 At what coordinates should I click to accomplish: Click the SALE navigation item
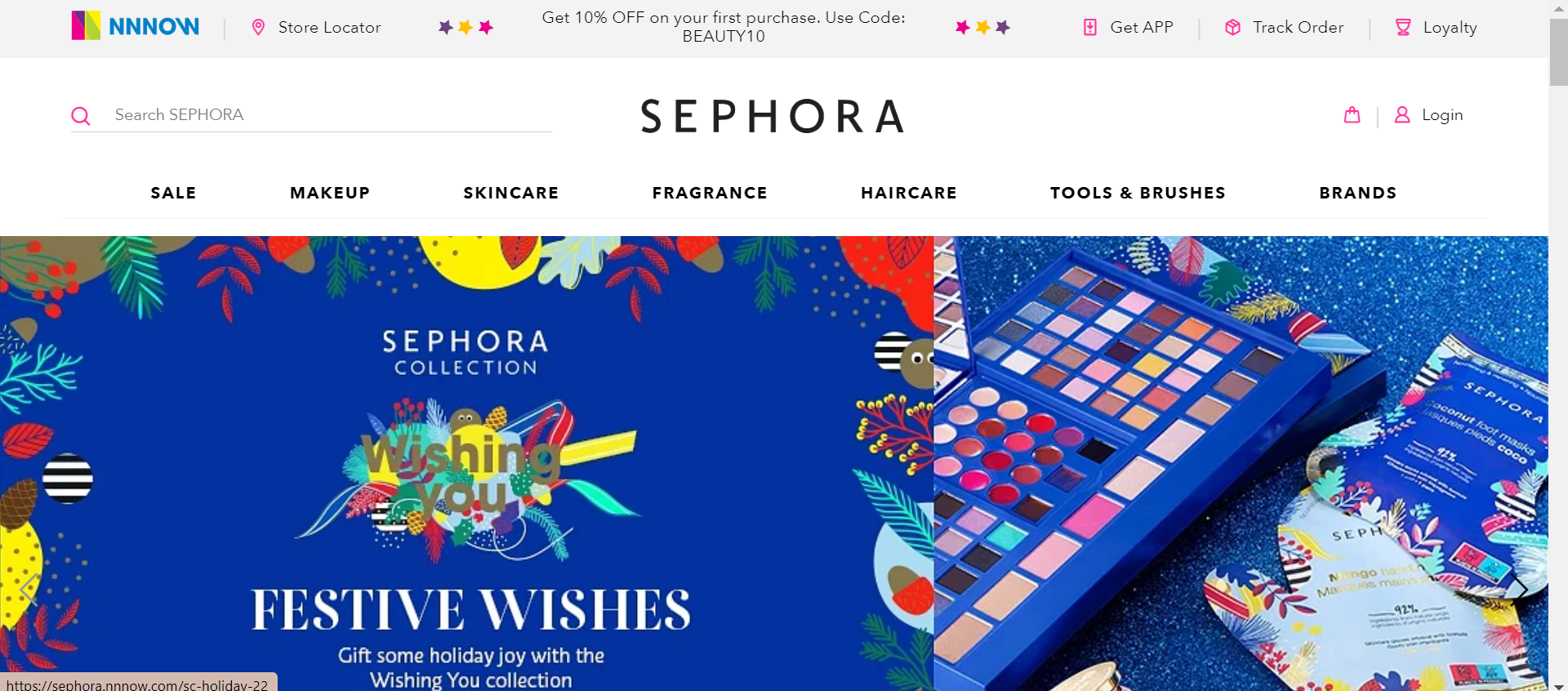pyautogui.click(x=173, y=193)
